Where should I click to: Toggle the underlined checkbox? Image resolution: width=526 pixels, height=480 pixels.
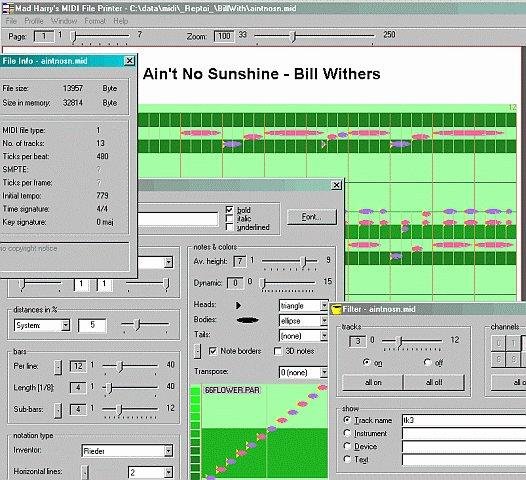coord(229,227)
